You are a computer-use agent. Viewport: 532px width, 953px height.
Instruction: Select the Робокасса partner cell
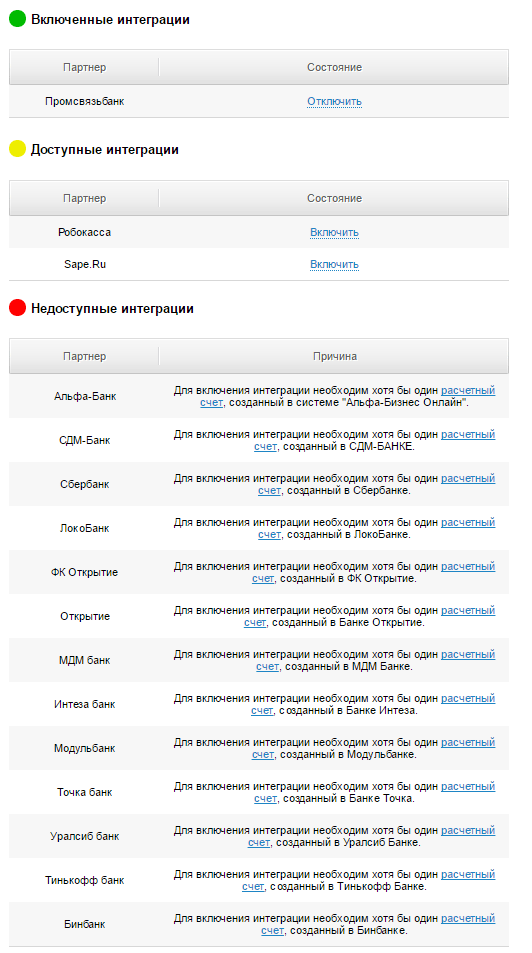[85, 232]
